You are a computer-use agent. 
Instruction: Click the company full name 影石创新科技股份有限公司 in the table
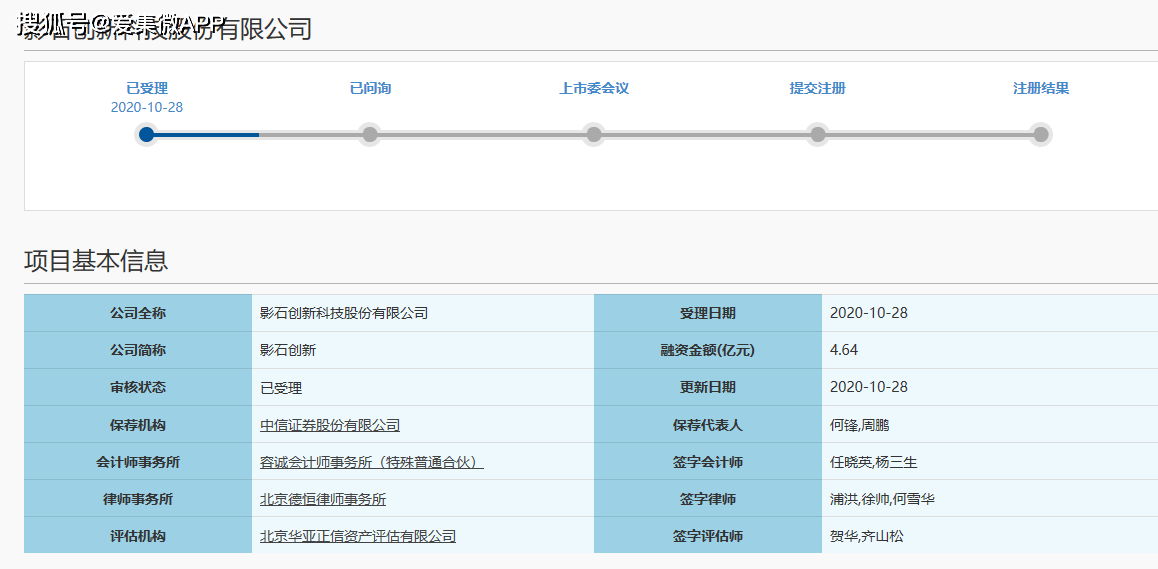(x=344, y=313)
